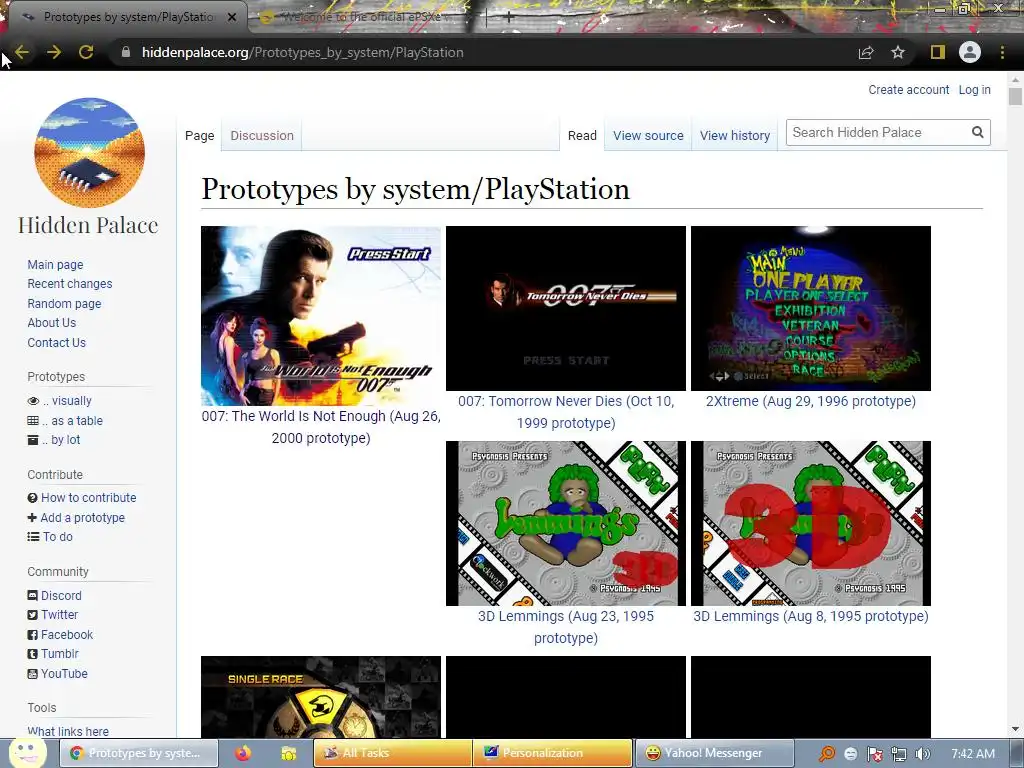
Task: Open Chrome profile avatar
Action: coord(970,52)
